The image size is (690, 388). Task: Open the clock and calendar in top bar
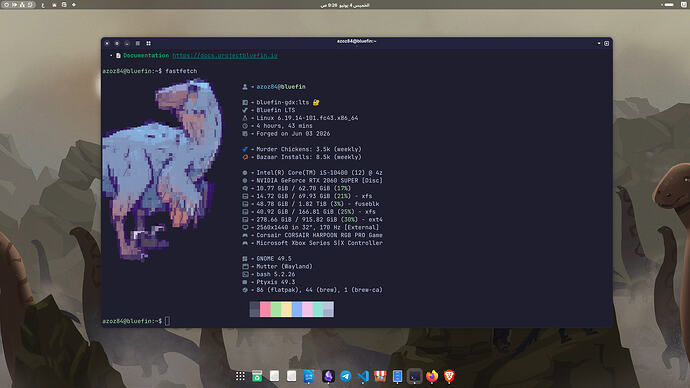click(x=345, y=5)
